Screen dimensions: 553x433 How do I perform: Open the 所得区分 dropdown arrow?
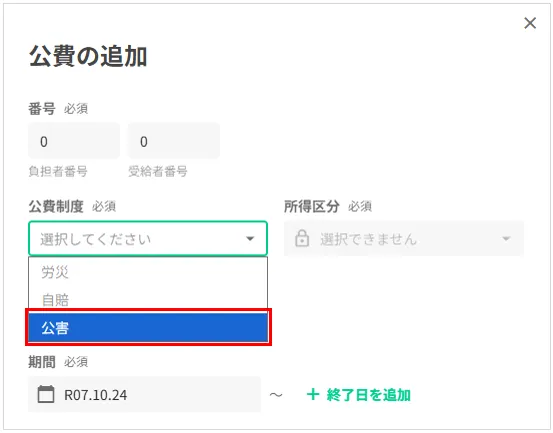pyautogui.click(x=506, y=239)
